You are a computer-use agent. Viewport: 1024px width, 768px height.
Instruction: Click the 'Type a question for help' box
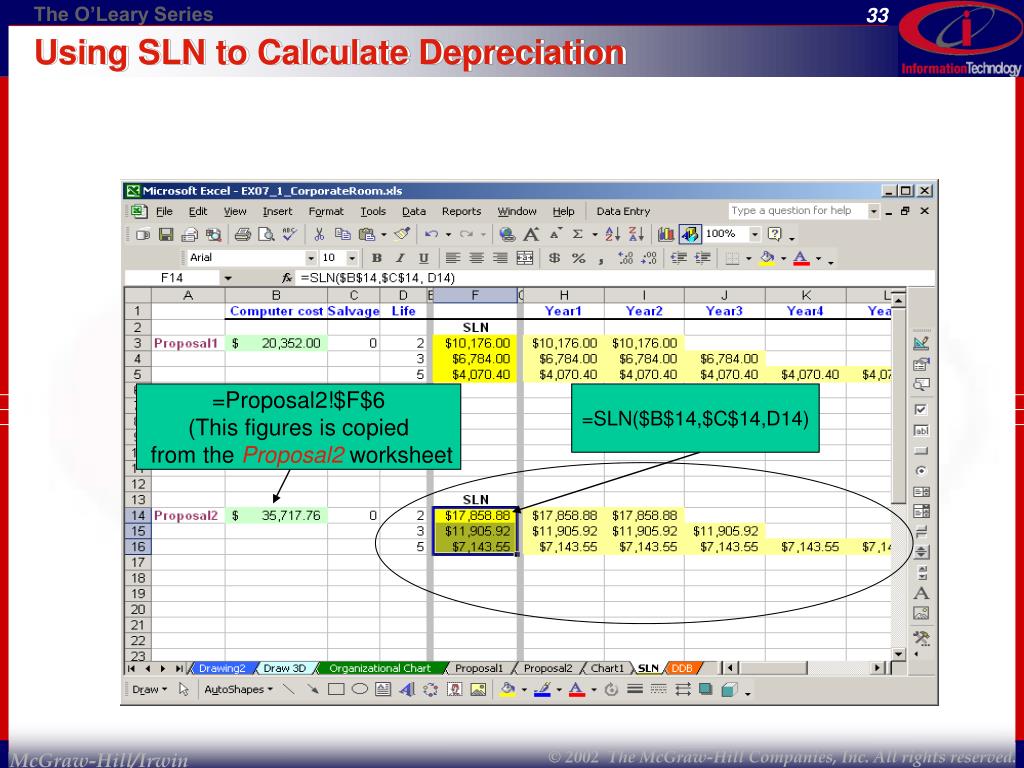click(798, 211)
